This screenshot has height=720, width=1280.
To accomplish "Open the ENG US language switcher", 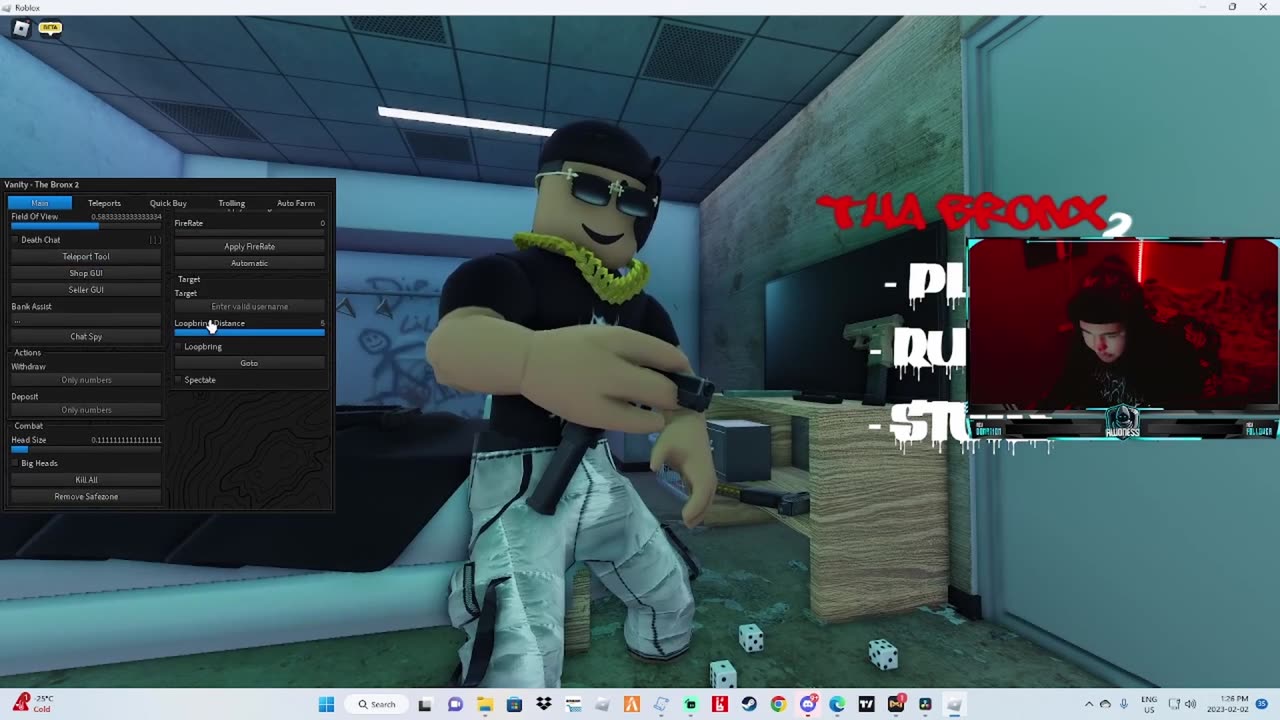I will click(x=1148, y=705).
